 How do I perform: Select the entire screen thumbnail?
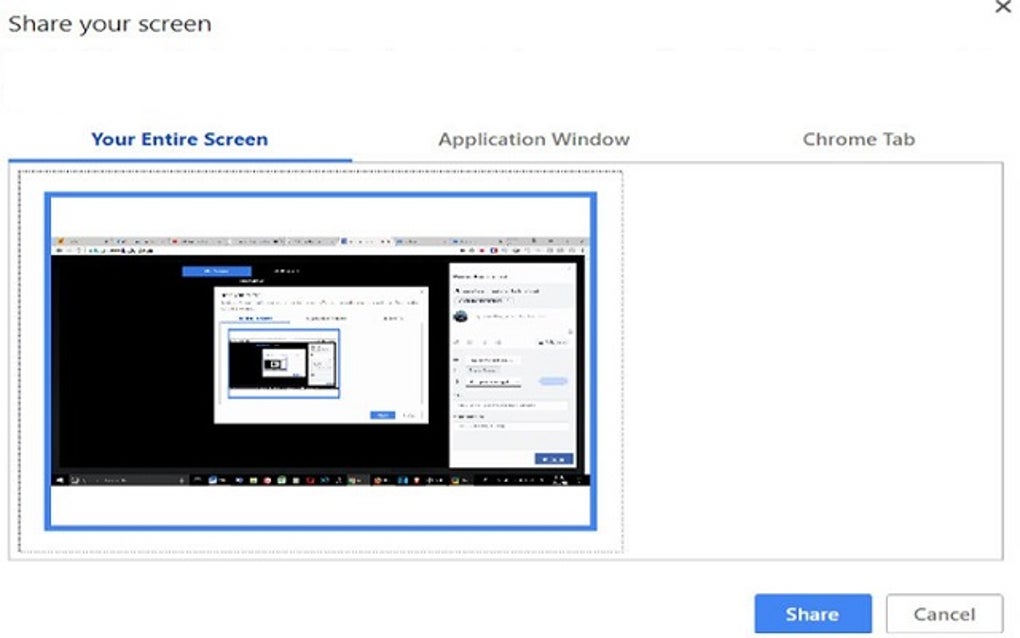point(320,360)
